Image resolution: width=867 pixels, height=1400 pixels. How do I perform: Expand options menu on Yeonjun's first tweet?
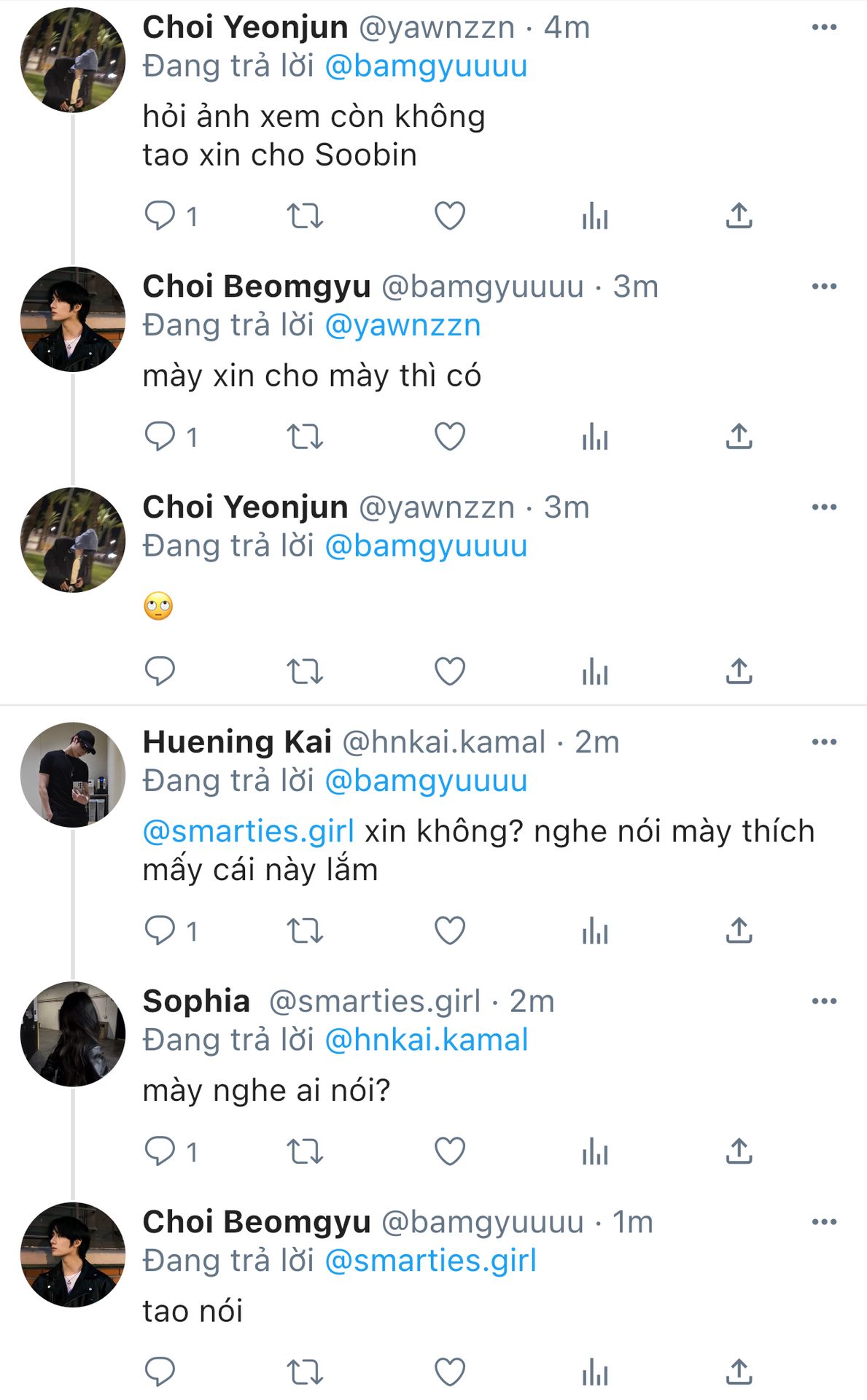click(x=824, y=28)
